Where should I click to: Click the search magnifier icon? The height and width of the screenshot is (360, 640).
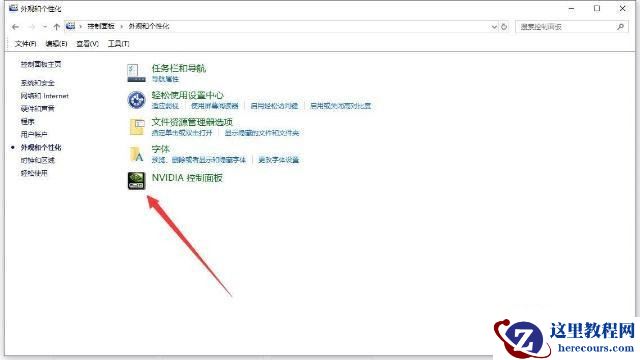(620, 27)
